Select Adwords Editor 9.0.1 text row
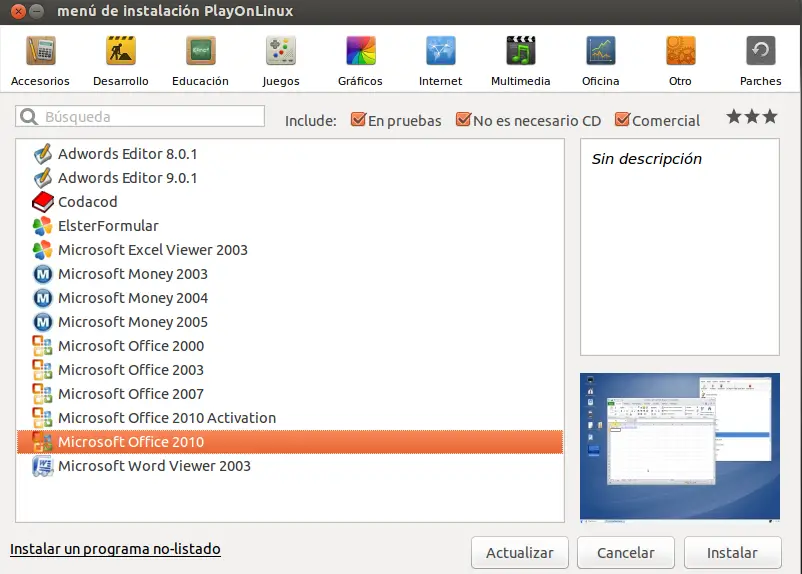802x574 pixels. (x=127, y=178)
